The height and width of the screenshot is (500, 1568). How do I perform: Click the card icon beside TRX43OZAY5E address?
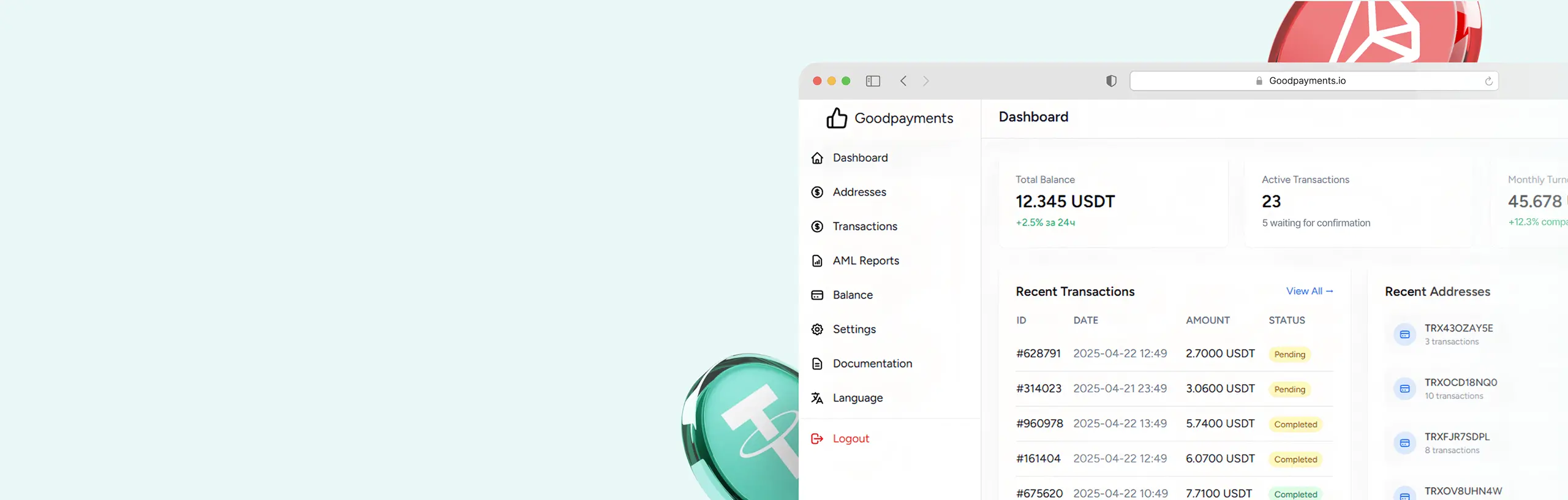tap(1404, 335)
